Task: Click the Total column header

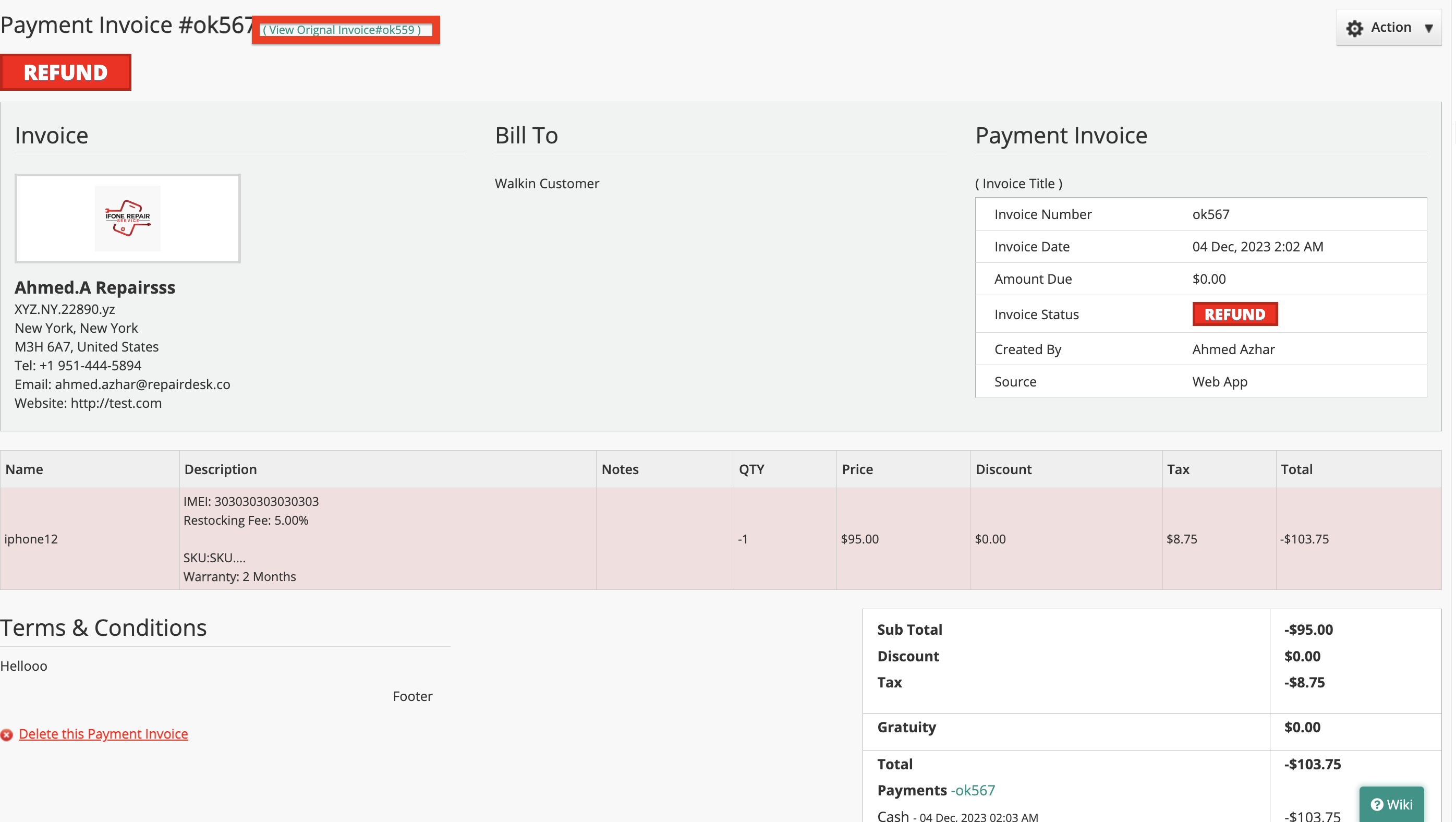Action: (x=1296, y=469)
